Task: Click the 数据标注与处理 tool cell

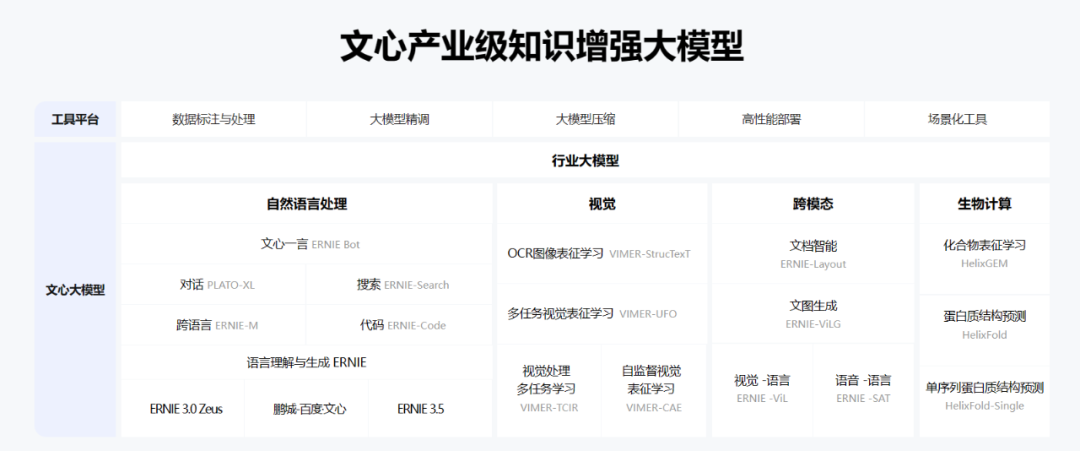Action: tap(213, 119)
